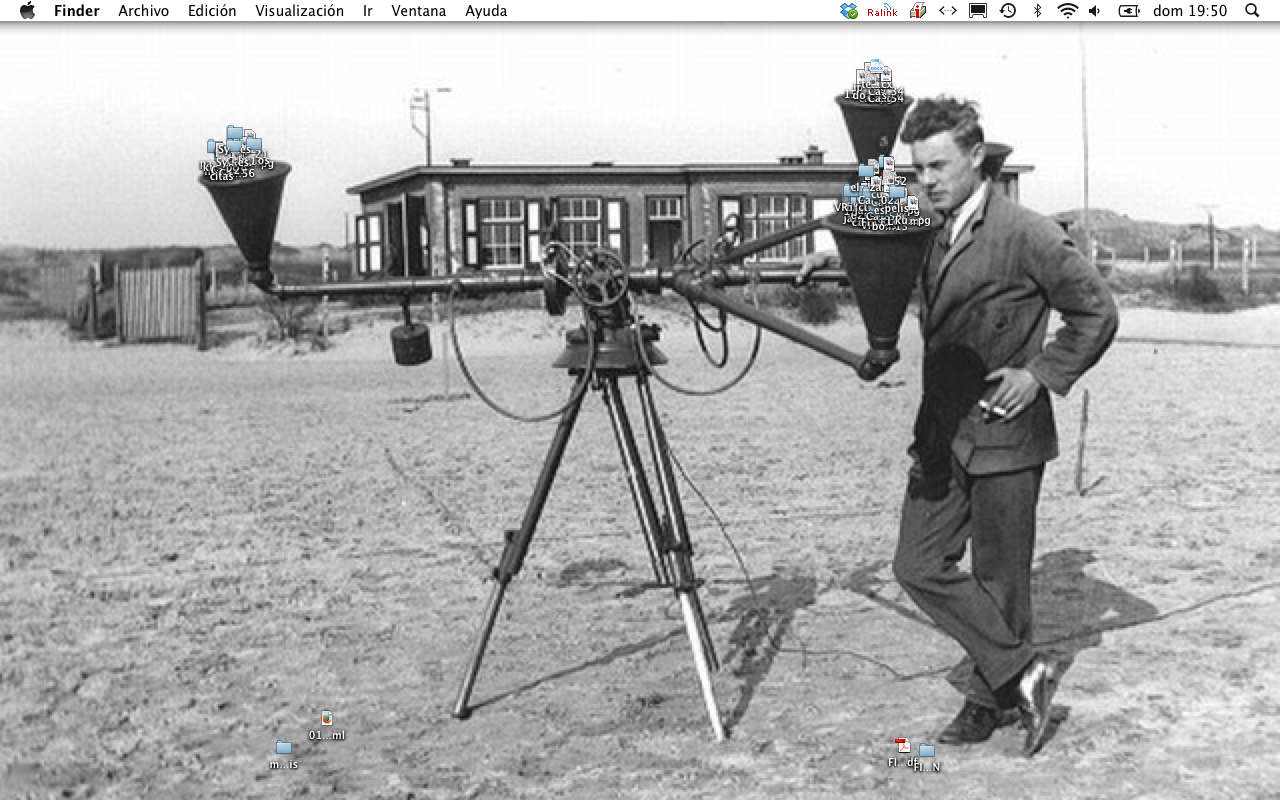Open Spotlight search magnifying glass
1280x800 pixels.
pyautogui.click(x=1252, y=11)
